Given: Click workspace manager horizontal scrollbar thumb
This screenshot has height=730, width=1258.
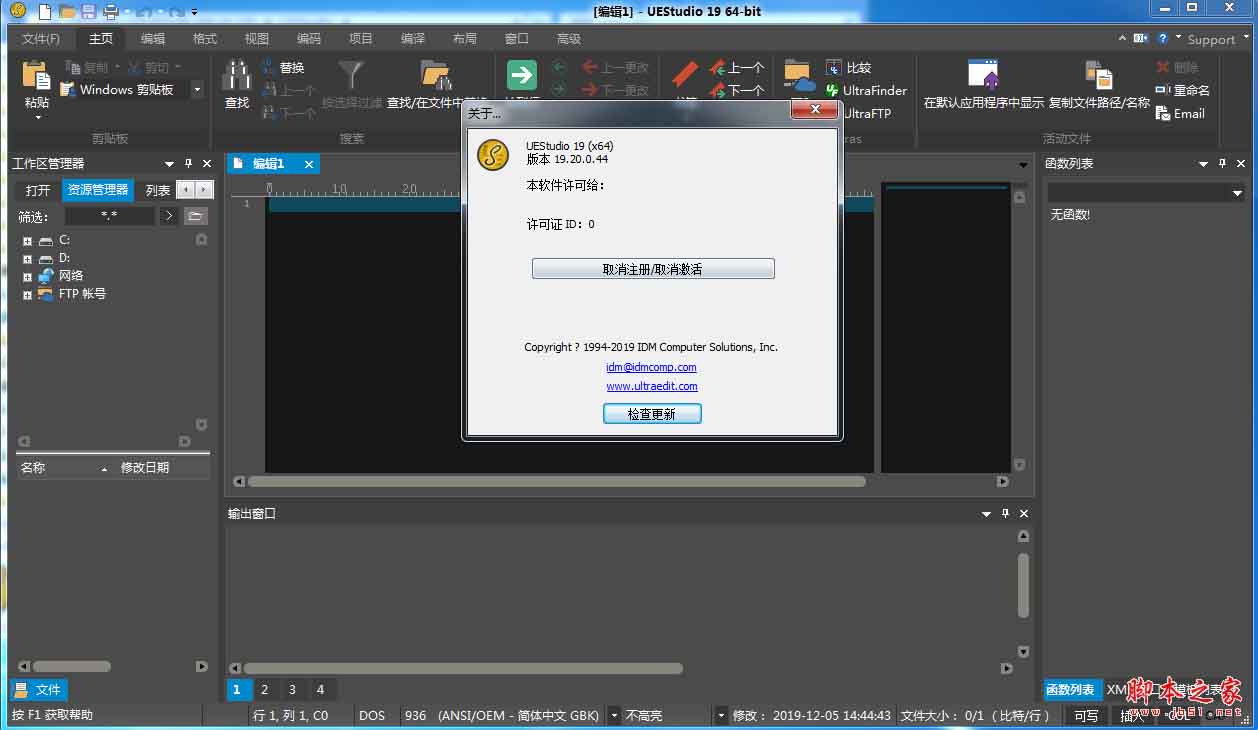Looking at the screenshot, I should coord(72,666).
